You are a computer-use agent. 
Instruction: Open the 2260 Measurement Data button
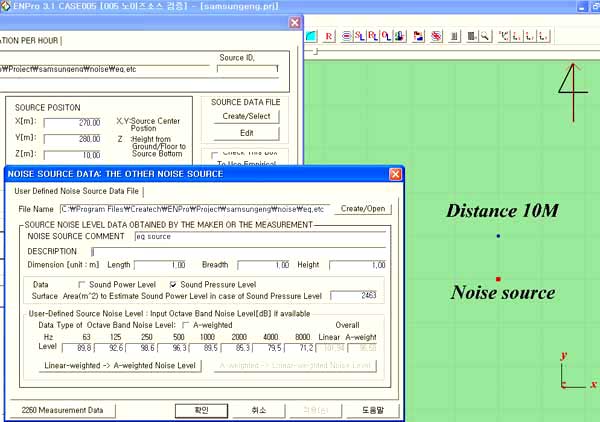62,410
